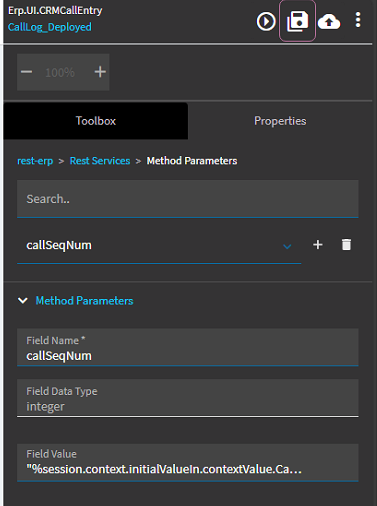This screenshot has width=377, height=506.
Task: Click the Field Value input
Action: coord(188,463)
